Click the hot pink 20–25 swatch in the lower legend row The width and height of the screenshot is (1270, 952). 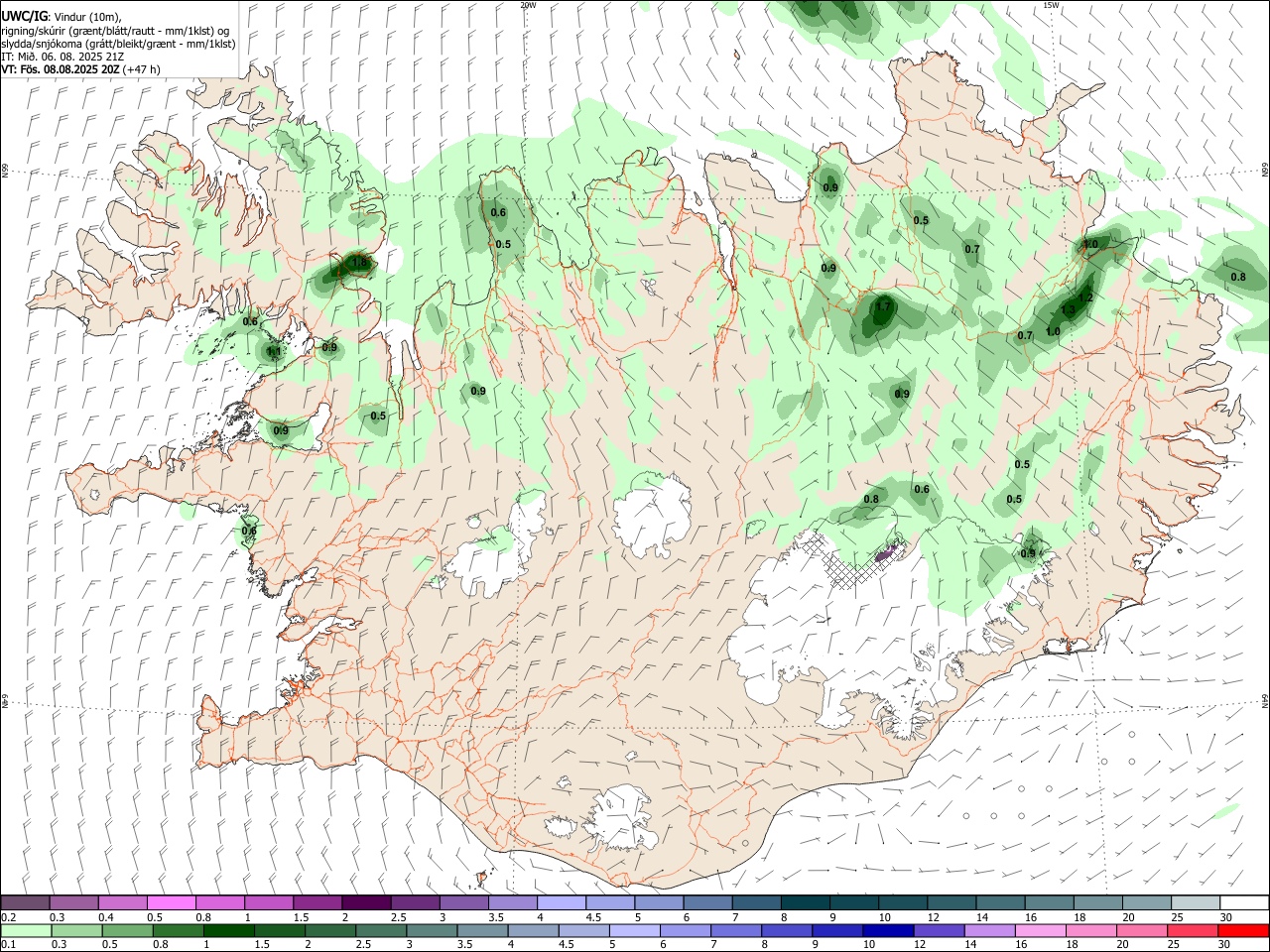coord(1141,930)
